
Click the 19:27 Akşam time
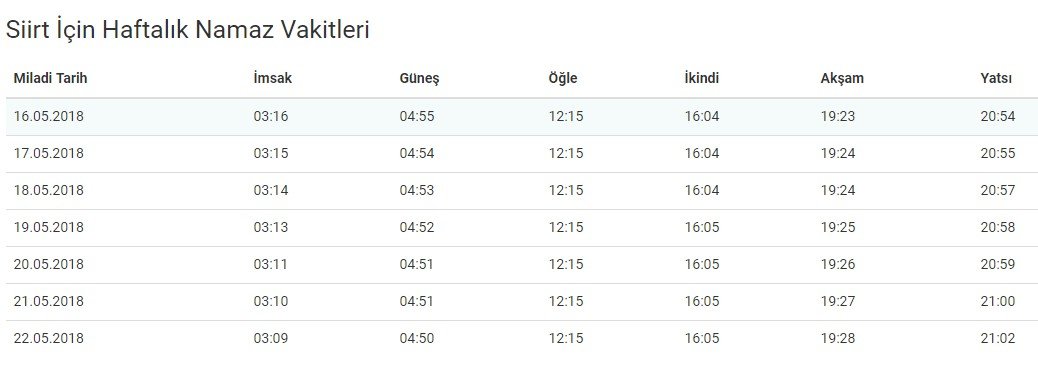(x=838, y=301)
